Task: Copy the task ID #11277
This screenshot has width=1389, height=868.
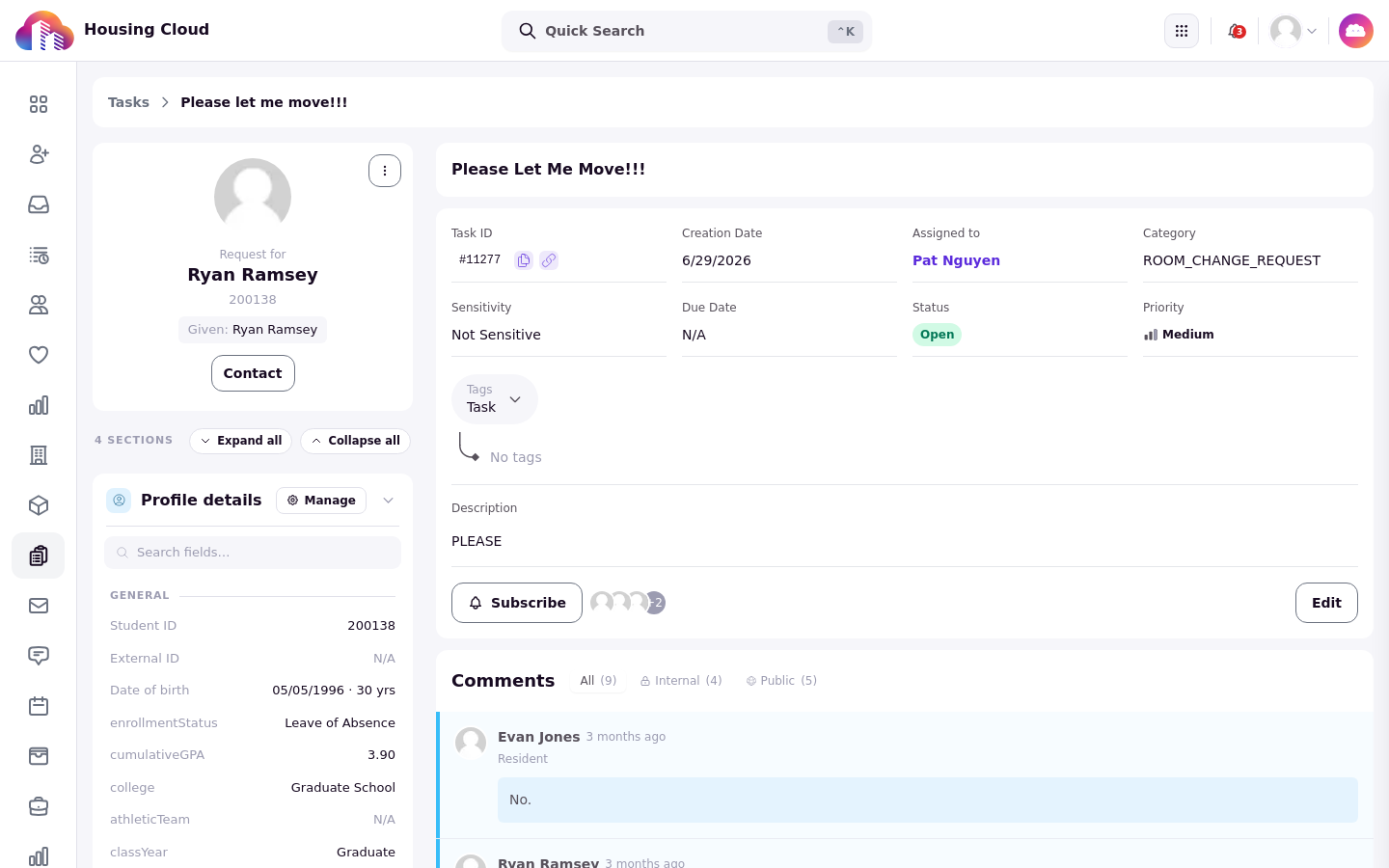Action: pos(524,260)
